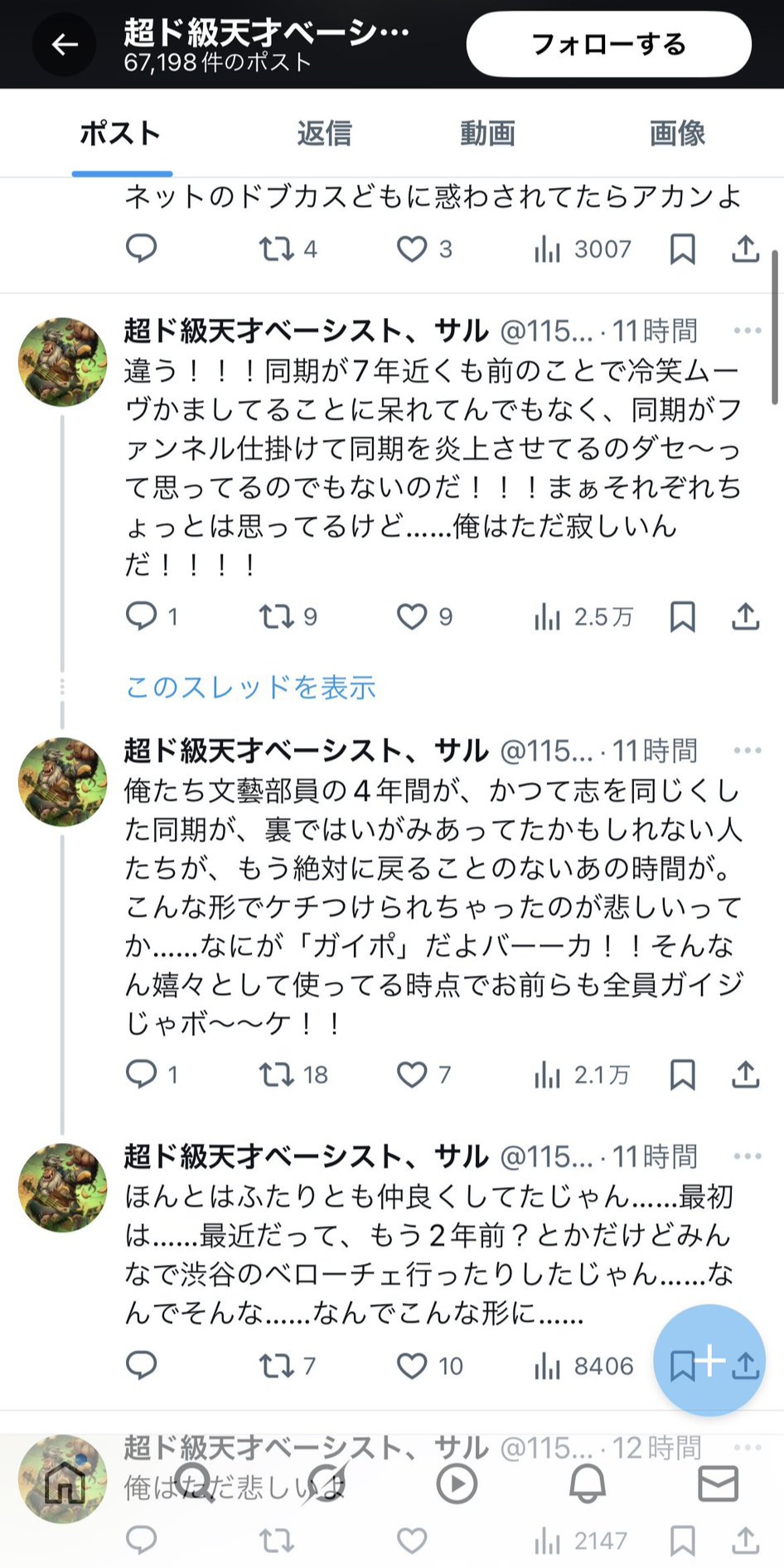This screenshot has width=784, height=1568.
Task: Open more options on the 違う！！！ post
Action: point(747,330)
